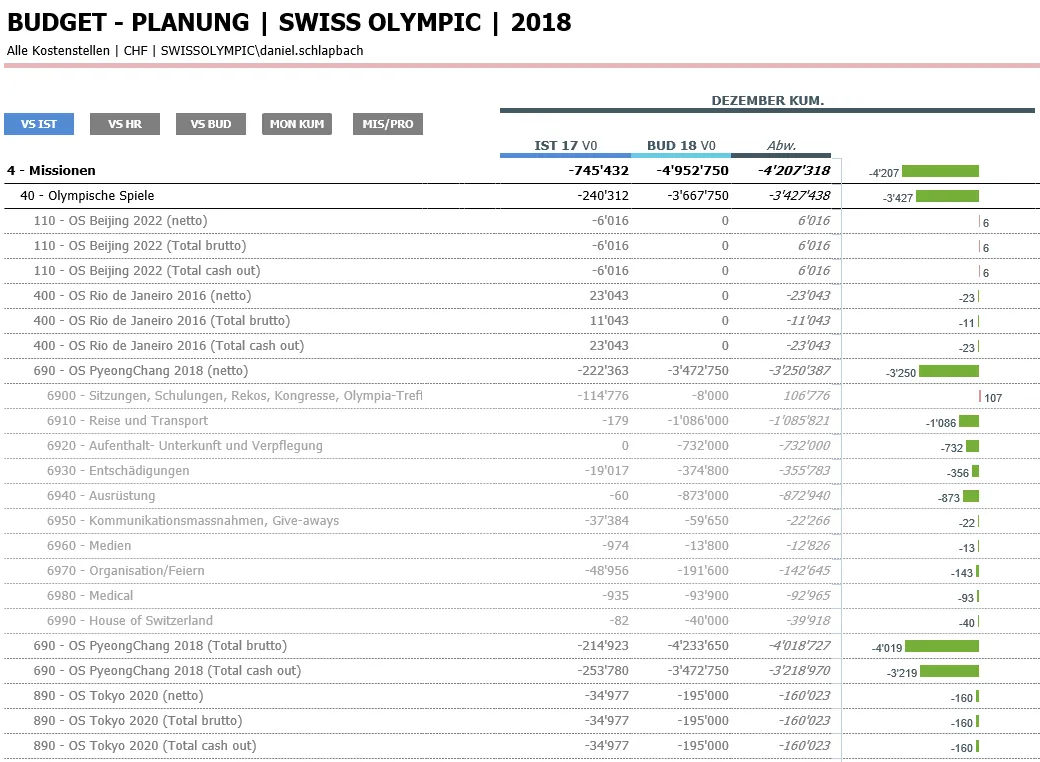Click the 106'776 deviation for Sitzungen row
1040x762 pixels.
tap(807, 396)
